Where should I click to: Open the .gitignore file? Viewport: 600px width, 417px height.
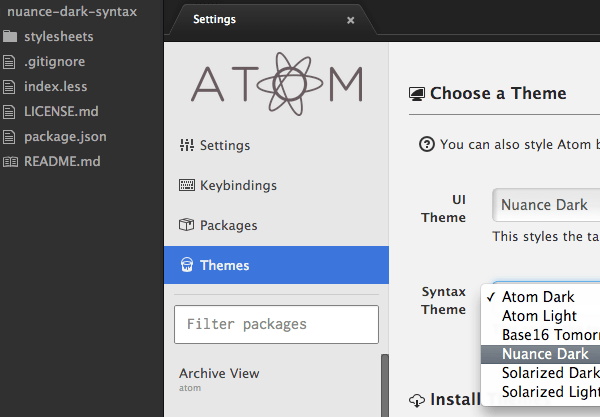point(54,62)
